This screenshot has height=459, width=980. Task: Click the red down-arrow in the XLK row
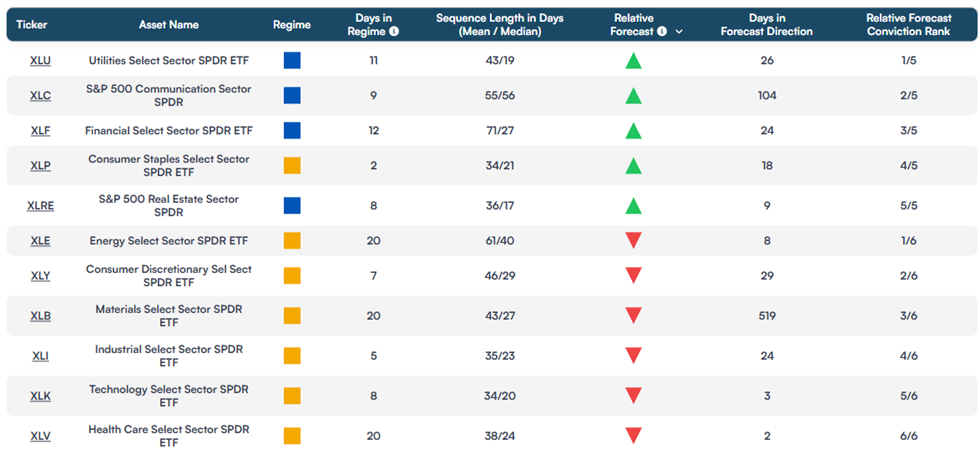click(634, 396)
